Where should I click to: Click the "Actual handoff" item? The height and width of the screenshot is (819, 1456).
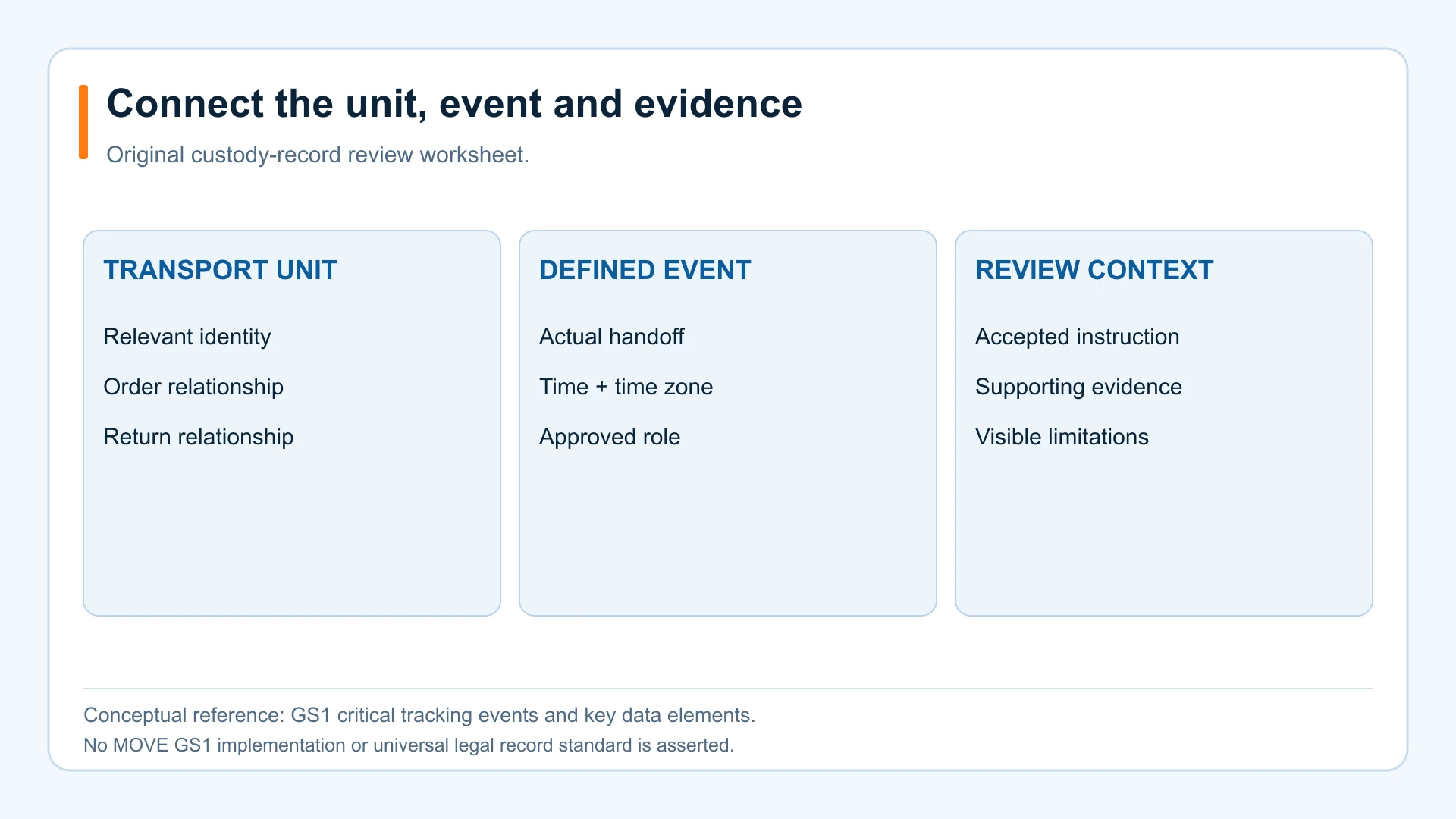pyautogui.click(x=611, y=337)
